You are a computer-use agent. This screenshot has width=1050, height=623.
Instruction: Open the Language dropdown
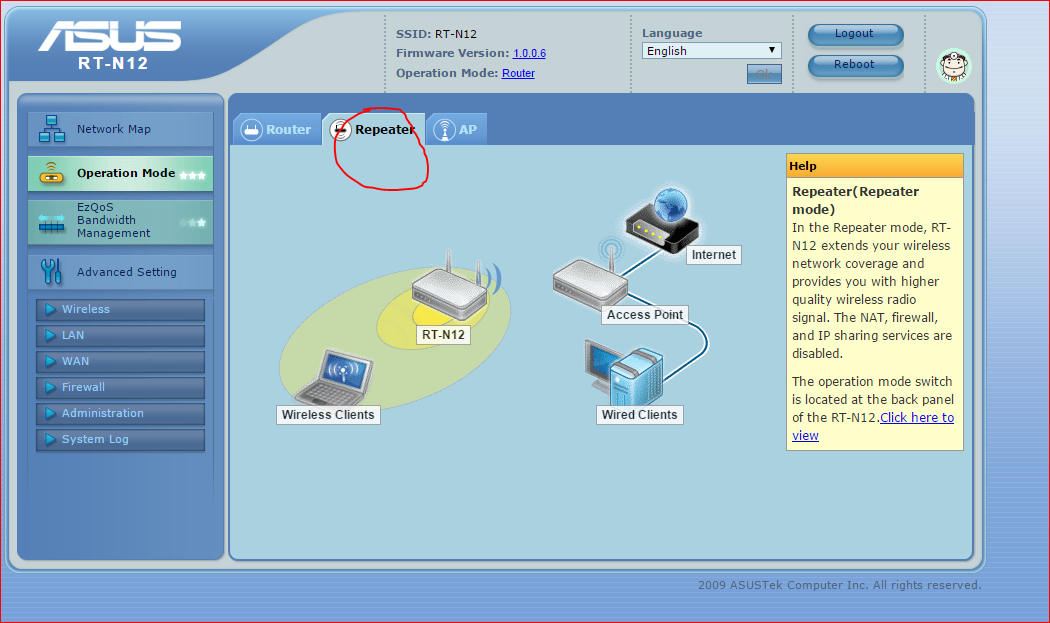[x=711, y=51]
